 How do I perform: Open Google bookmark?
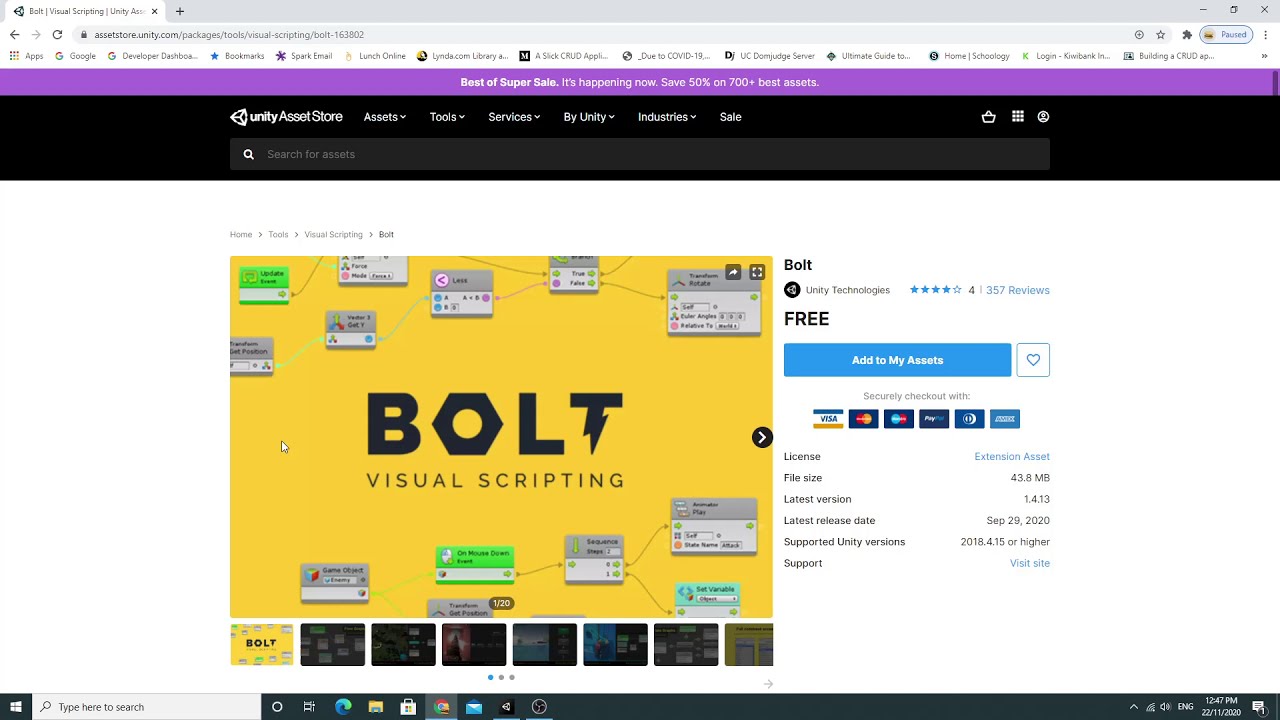75,56
